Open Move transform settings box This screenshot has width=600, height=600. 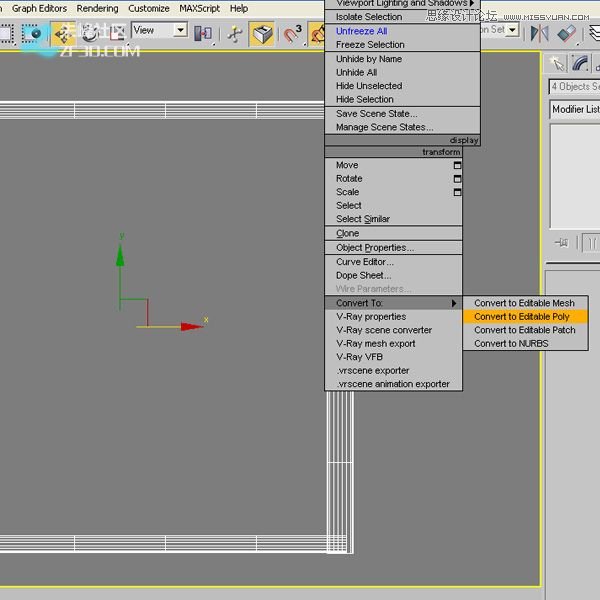click(x=457, y=165)
